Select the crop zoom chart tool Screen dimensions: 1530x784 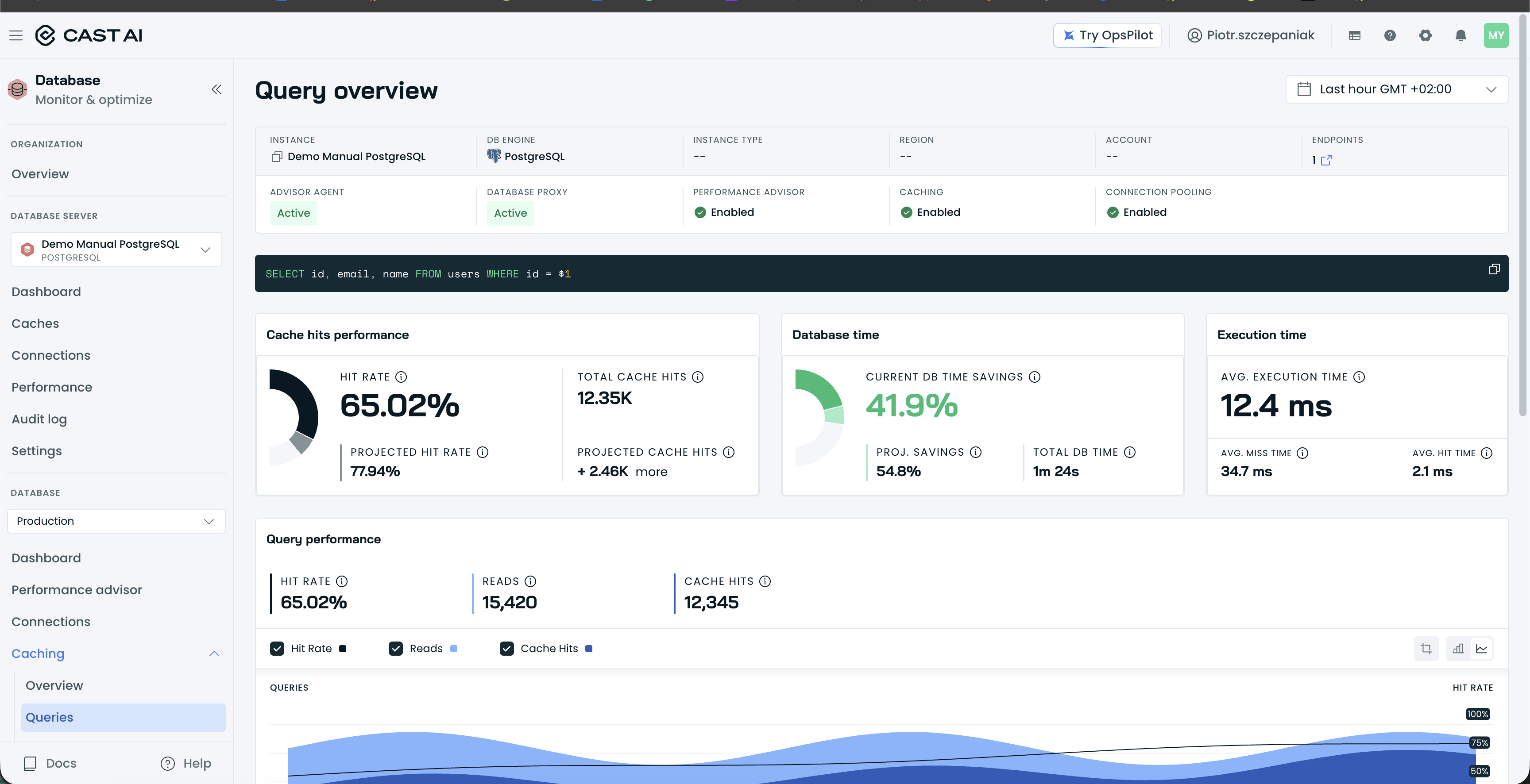1426,649
